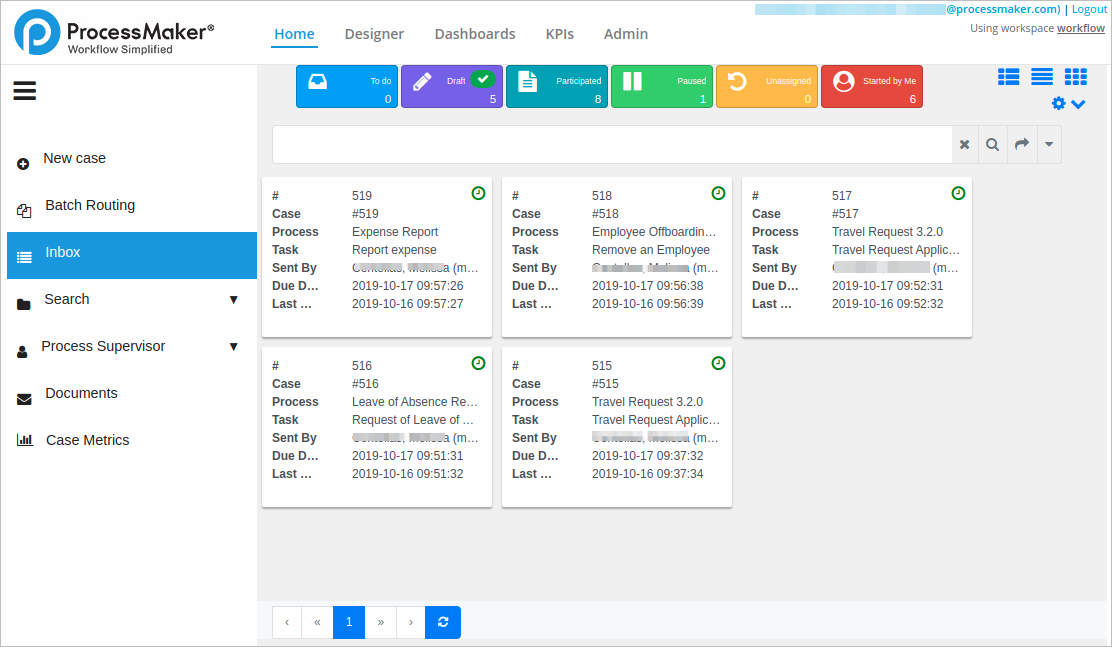Expand the Search sidebar submenu
The width and height of the screenshot is (1112, 647).
[233, 300]
